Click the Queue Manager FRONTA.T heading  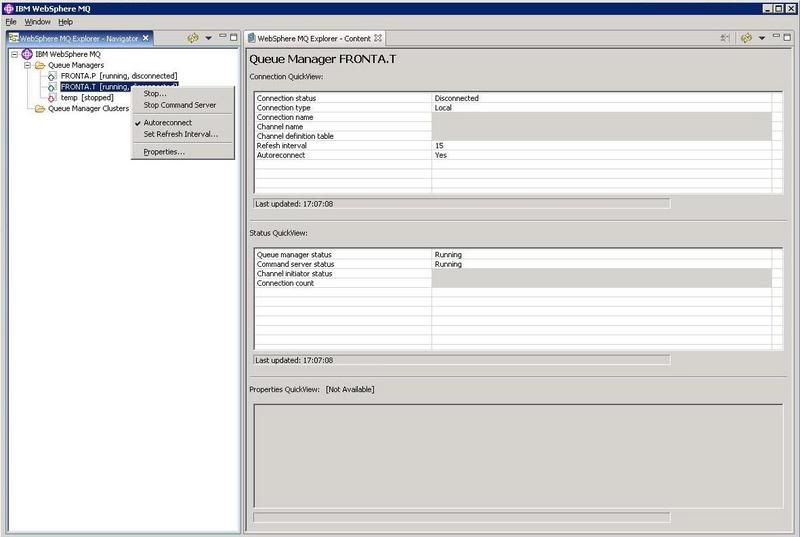pyautogui.click(x=322, y=59)
